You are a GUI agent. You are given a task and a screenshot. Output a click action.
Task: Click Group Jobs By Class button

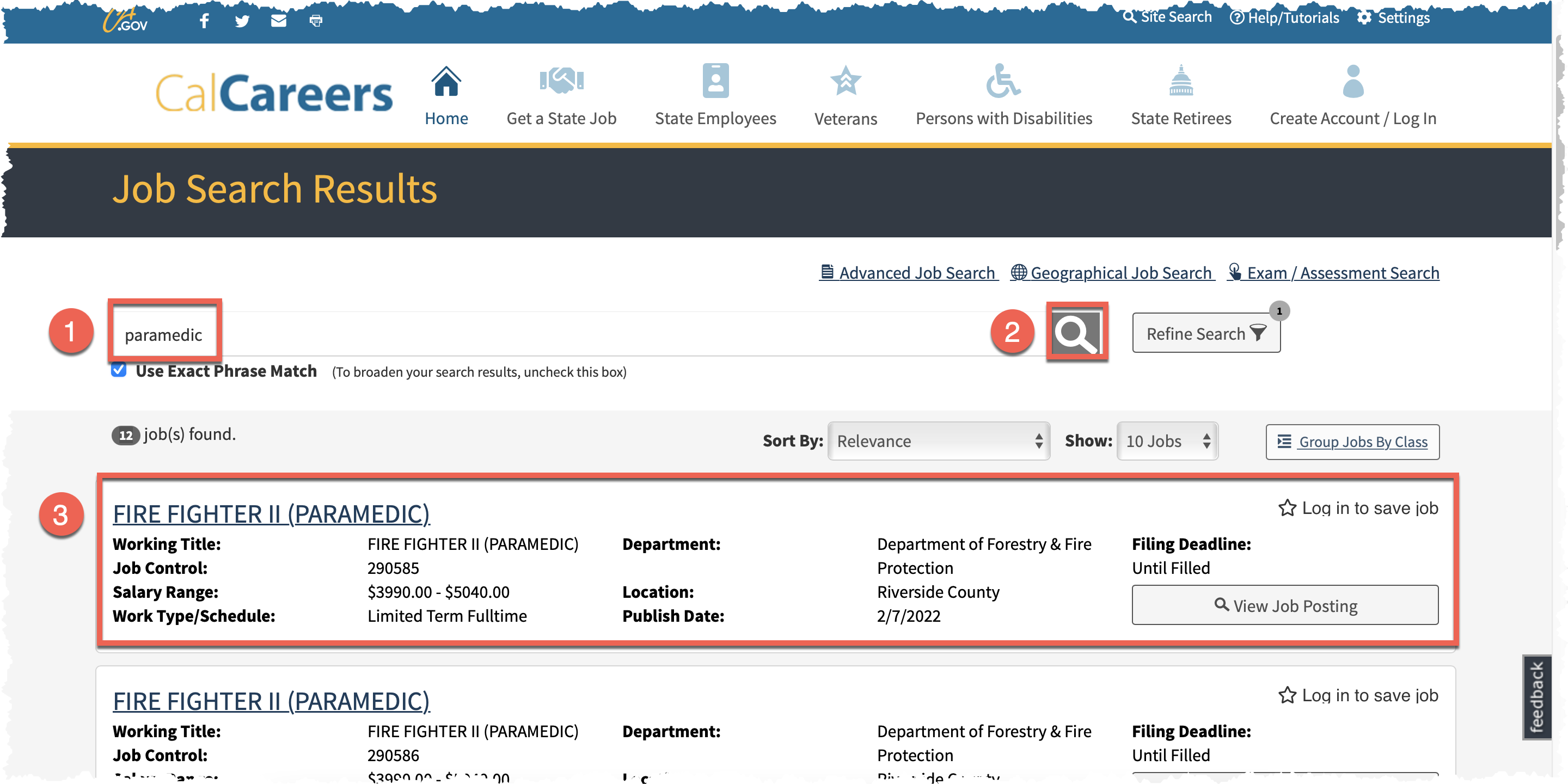(1352, 442)
